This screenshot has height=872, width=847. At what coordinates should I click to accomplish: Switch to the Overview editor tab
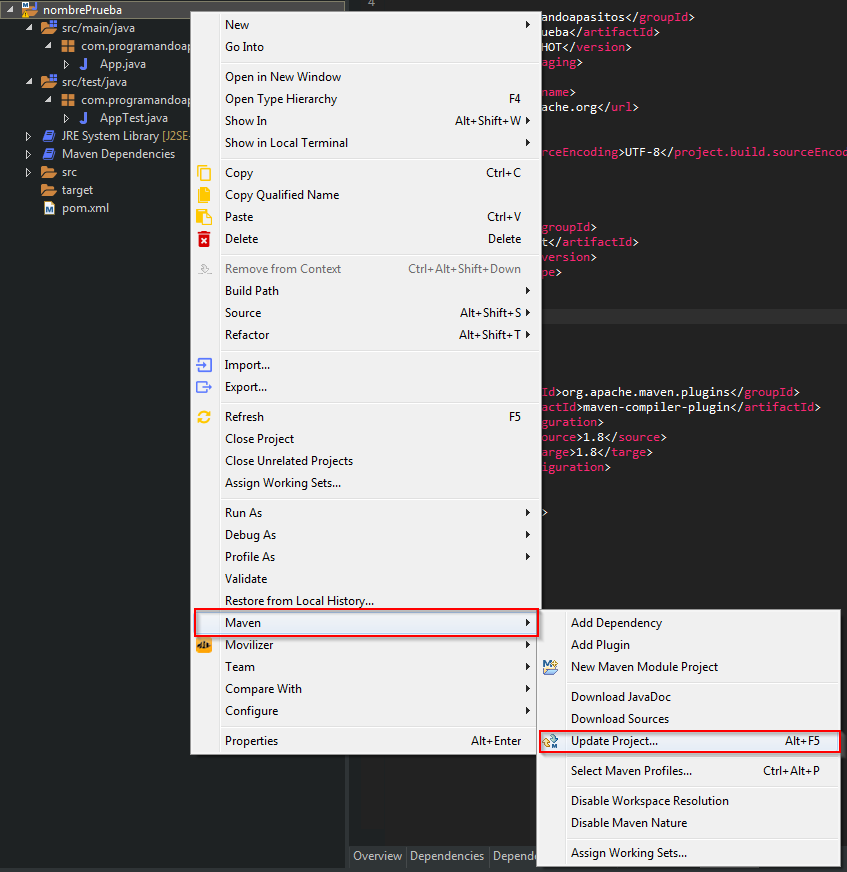point(377,856)
